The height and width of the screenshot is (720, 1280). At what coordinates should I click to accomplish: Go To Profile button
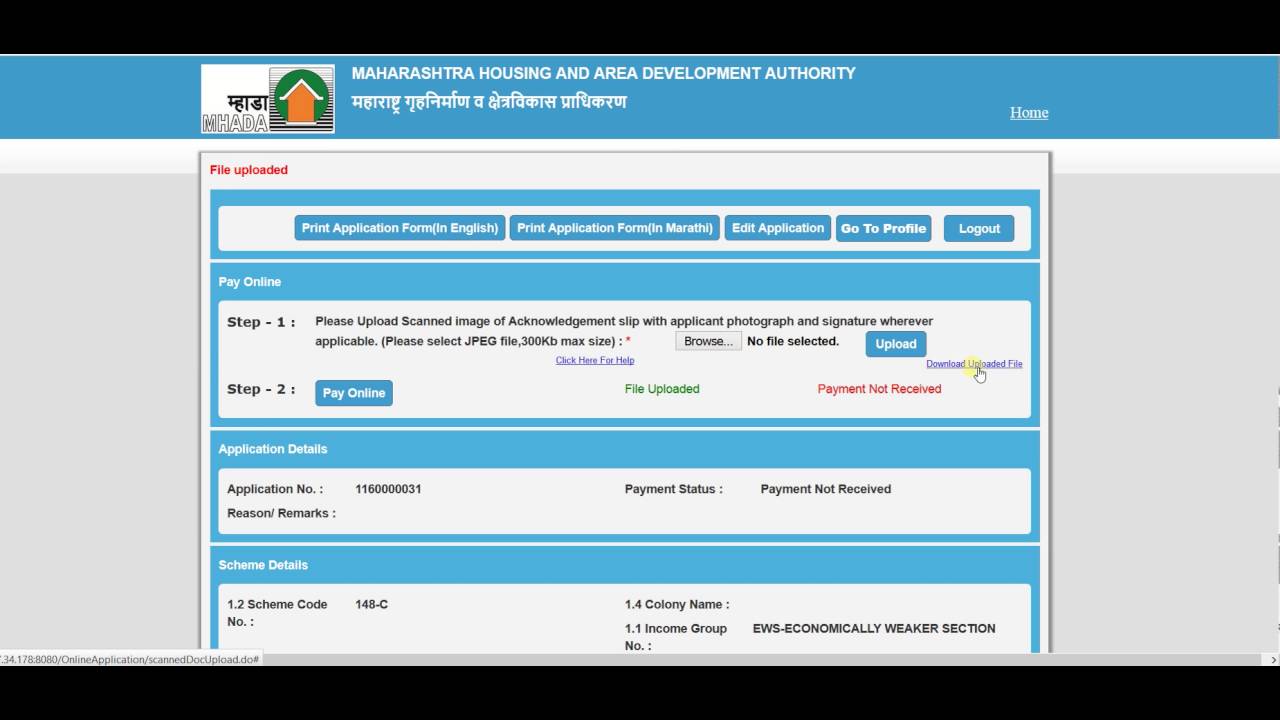click(x=884, y=228)
